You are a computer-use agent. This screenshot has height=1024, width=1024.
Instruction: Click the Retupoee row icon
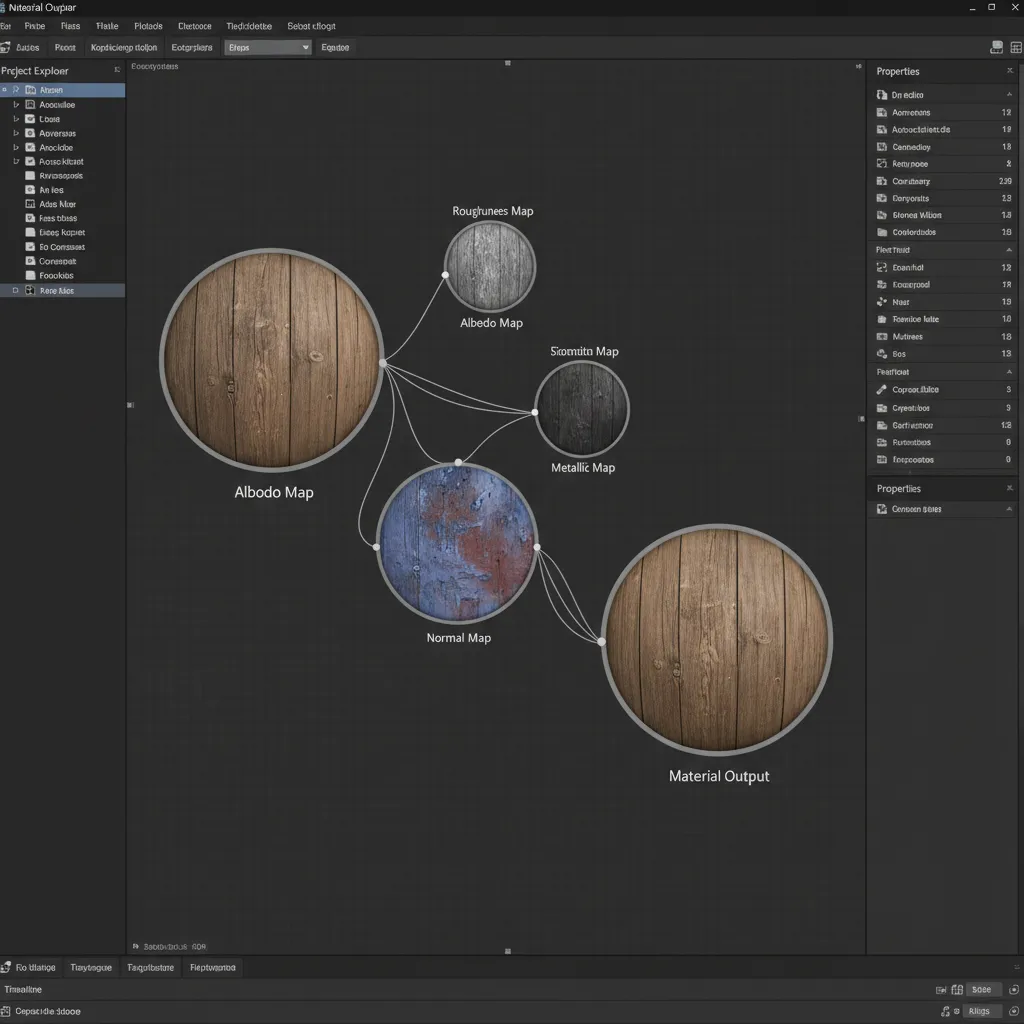click(882, 164)
